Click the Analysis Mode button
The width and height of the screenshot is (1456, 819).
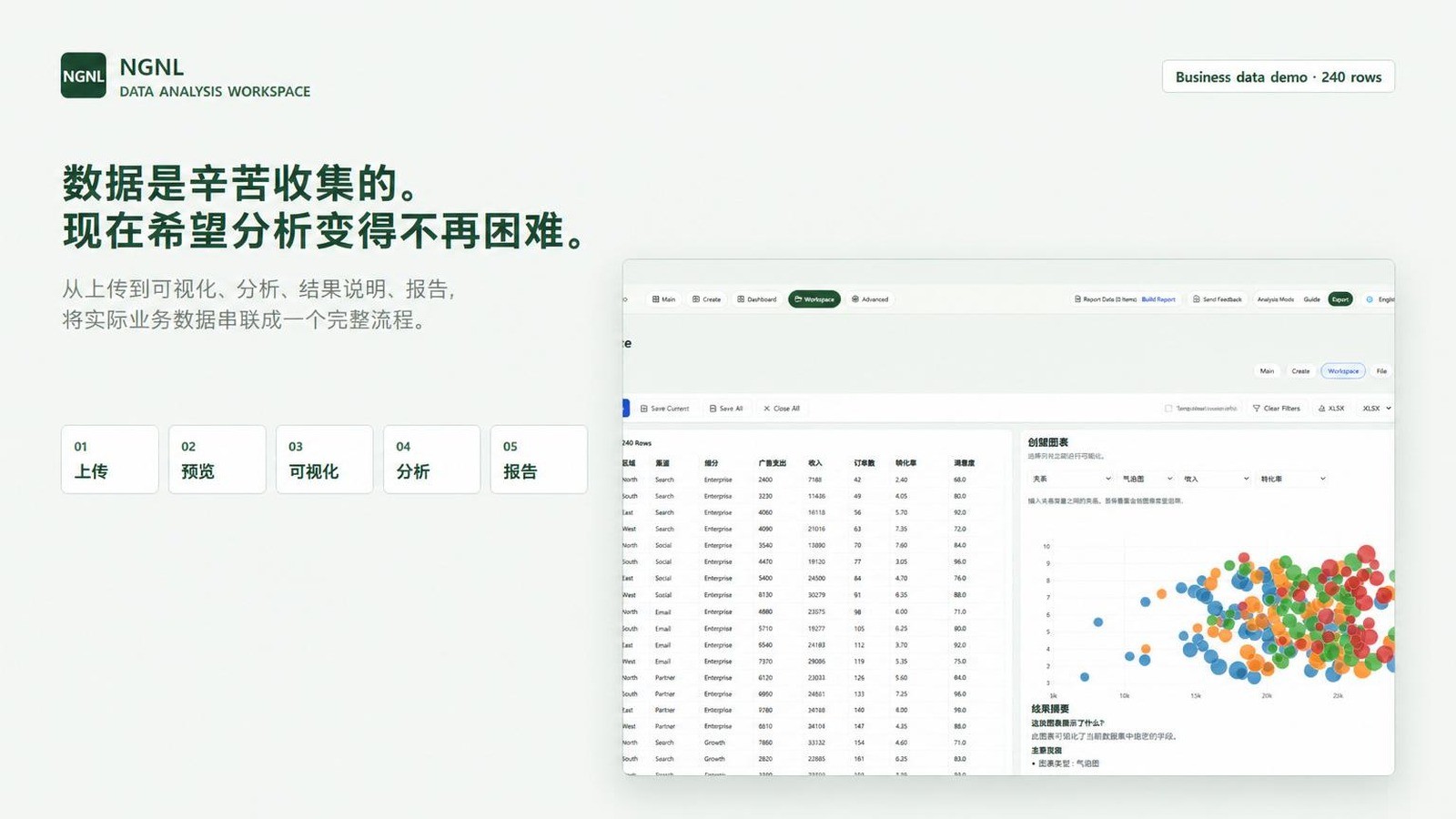1276,299
